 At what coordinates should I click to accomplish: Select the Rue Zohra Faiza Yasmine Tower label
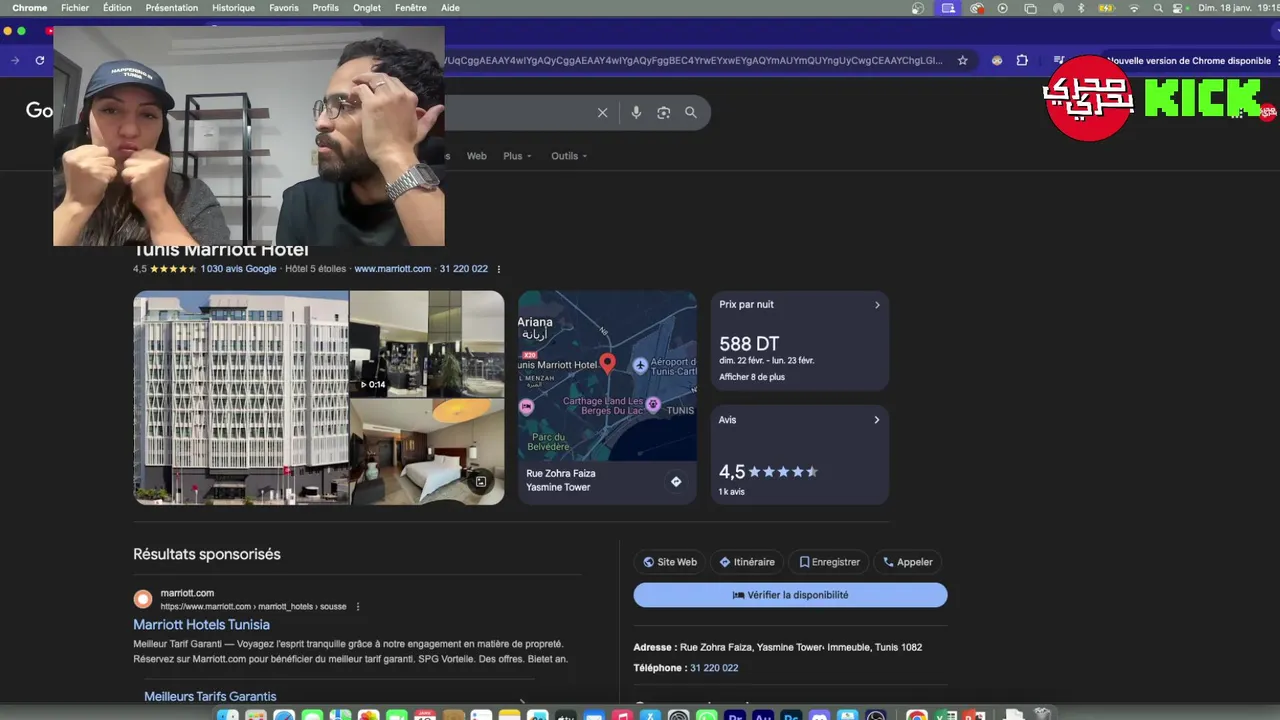[561, 480]
